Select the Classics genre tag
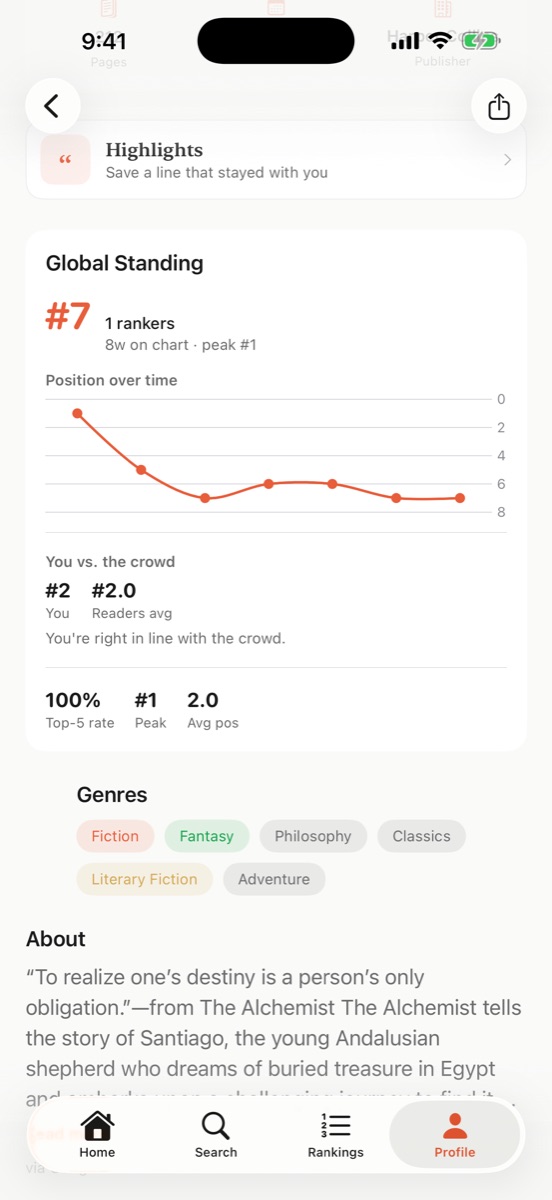Image resolution: width=552 pixels, height=1200 pixels. (x=421, y=836)
